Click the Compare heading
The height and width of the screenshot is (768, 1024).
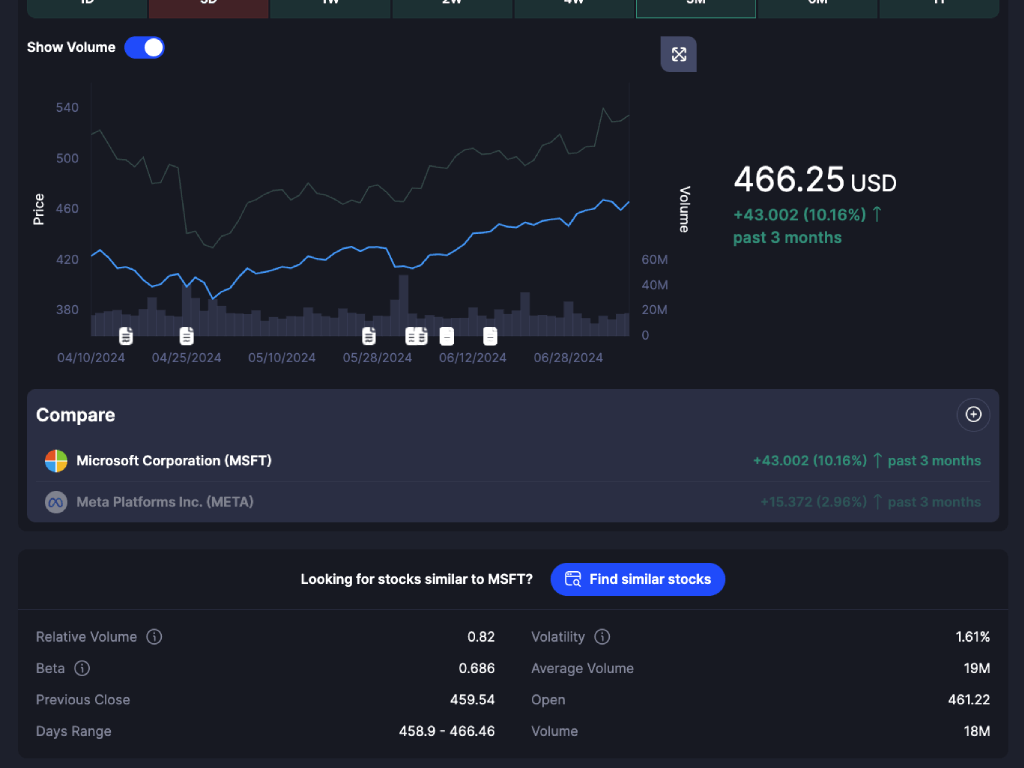[x=75, y=415]
